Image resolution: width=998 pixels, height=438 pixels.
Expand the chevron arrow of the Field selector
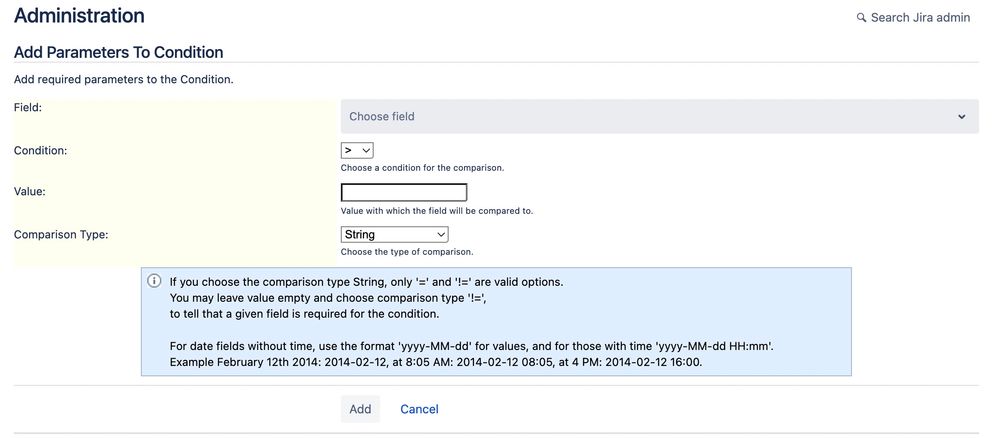click(962, 117)
